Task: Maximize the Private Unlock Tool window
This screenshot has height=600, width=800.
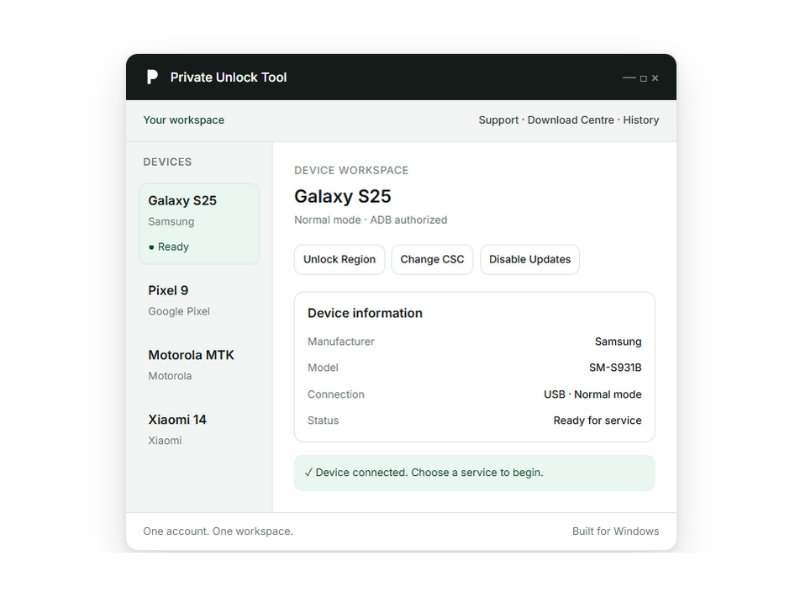Action: click(x=643, y=79)
